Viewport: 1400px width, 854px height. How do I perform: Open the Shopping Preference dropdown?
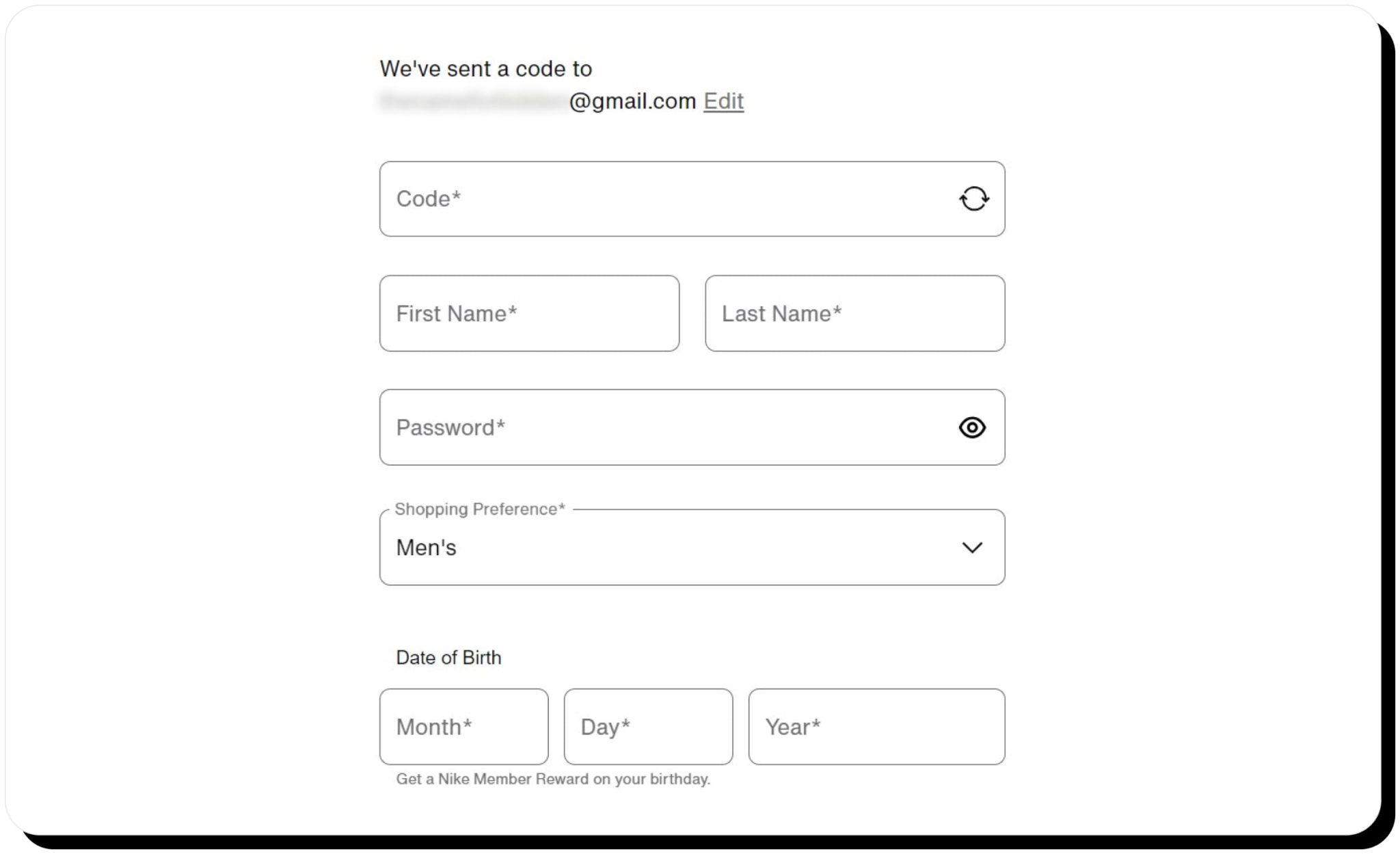(x=692, y=546)
